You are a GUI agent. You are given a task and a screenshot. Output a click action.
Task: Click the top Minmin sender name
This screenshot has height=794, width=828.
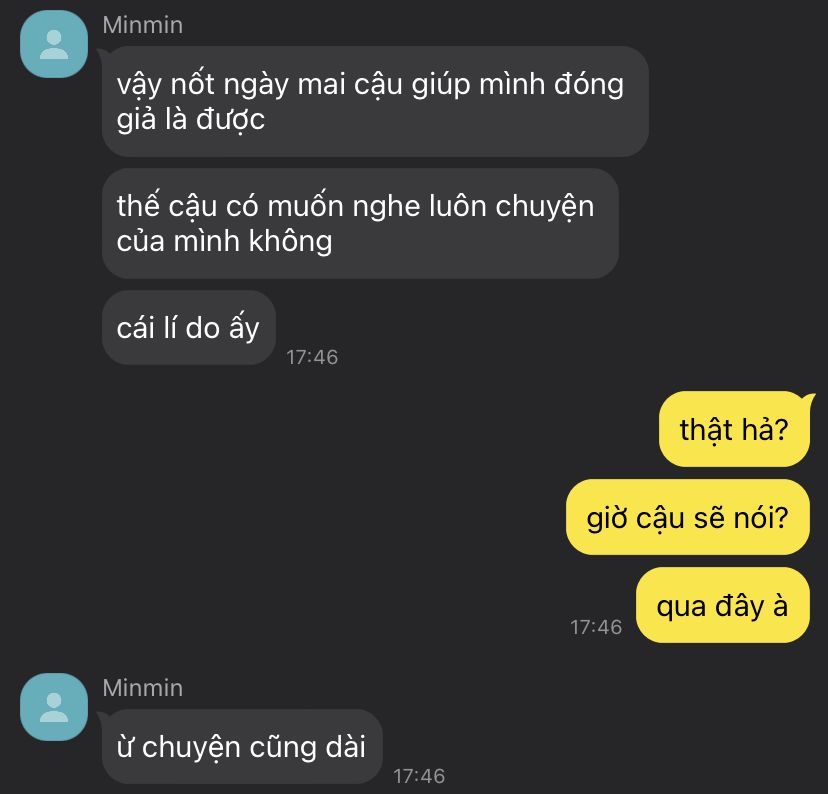click(143, 25)
